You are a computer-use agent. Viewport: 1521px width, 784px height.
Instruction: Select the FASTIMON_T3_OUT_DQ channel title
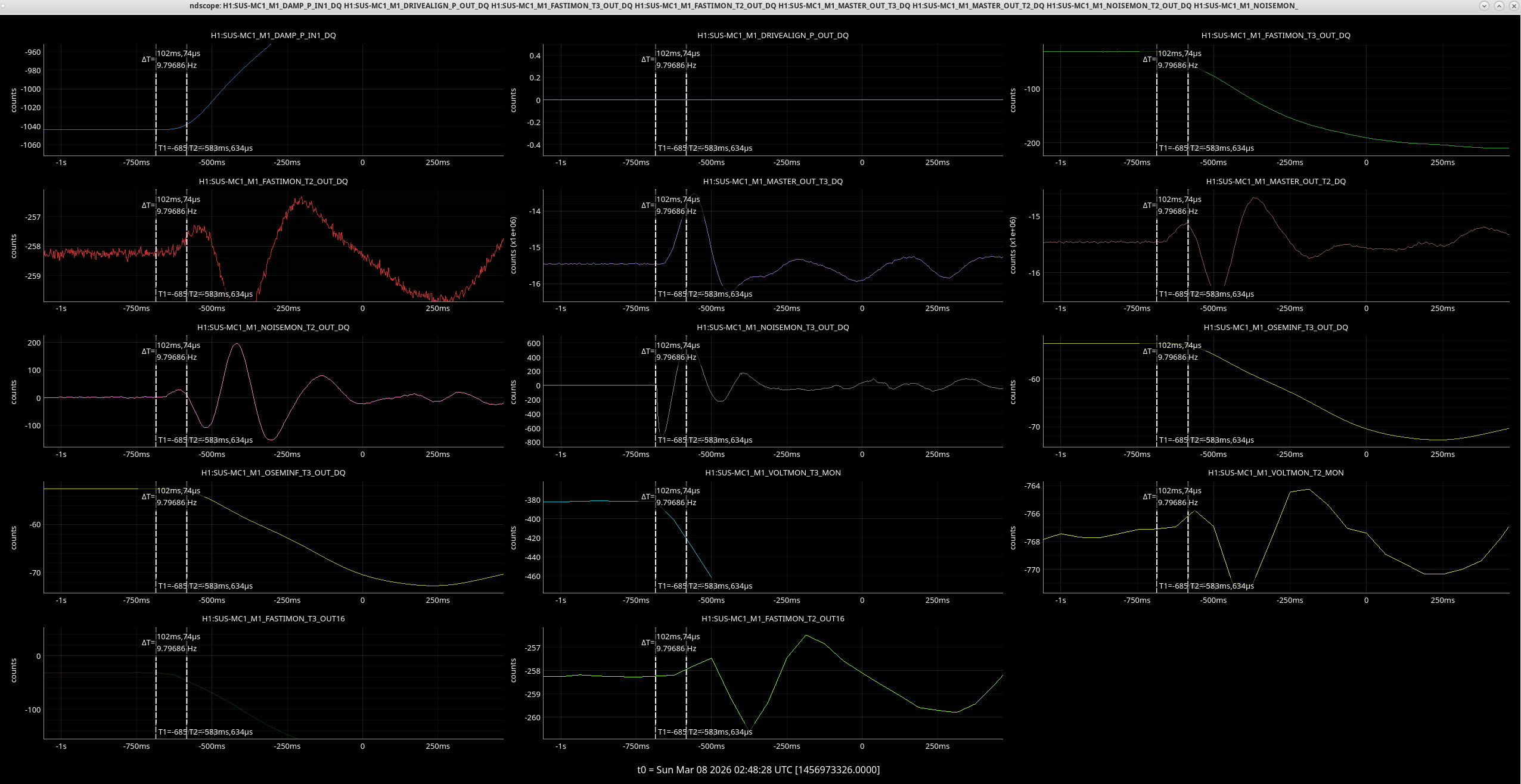pos(1275,35)
